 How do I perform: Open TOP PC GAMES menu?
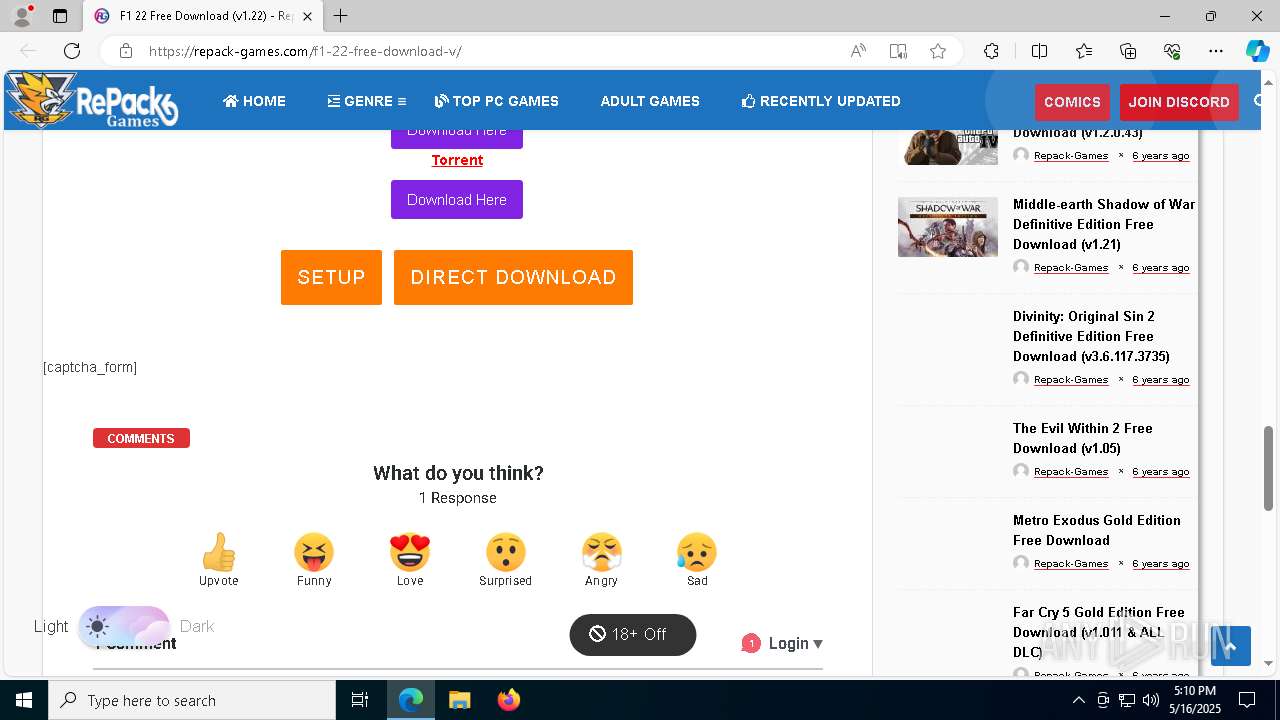click(x=496, y=101)
